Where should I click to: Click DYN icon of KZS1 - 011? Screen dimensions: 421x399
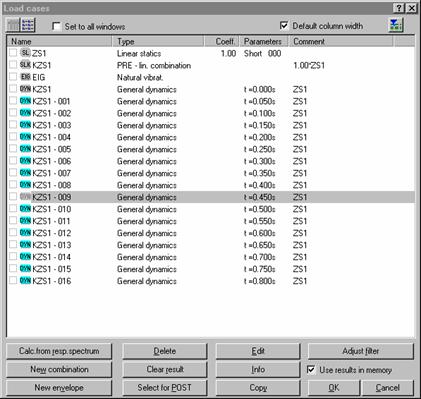point(25,221)
